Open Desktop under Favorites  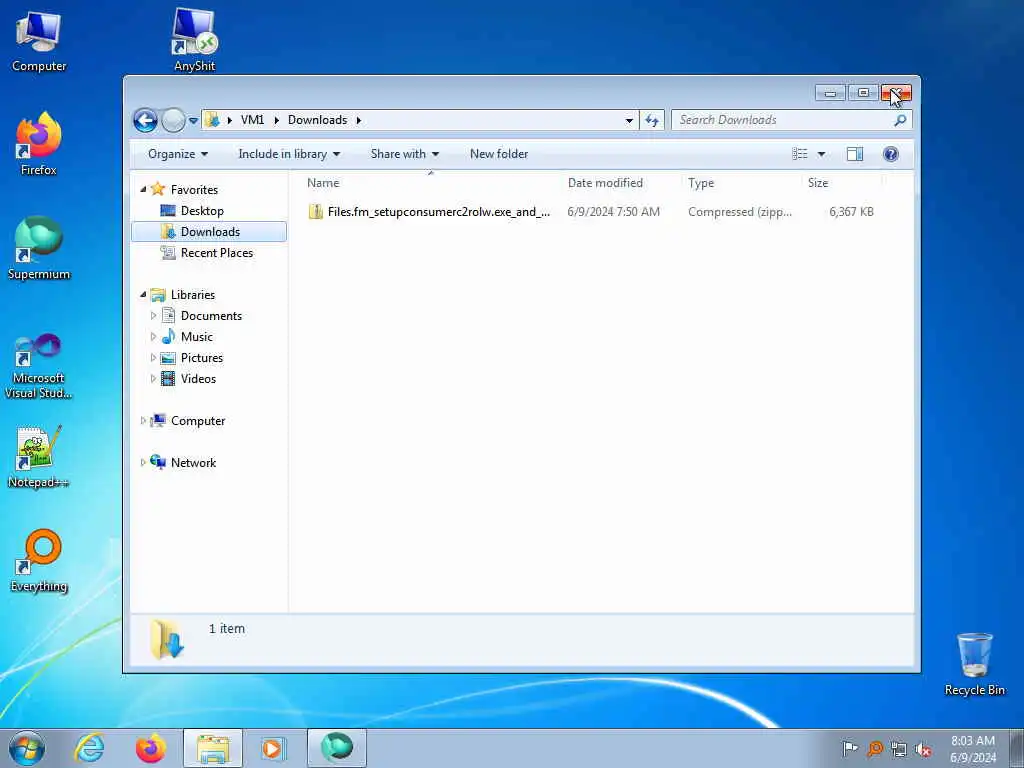202,211
